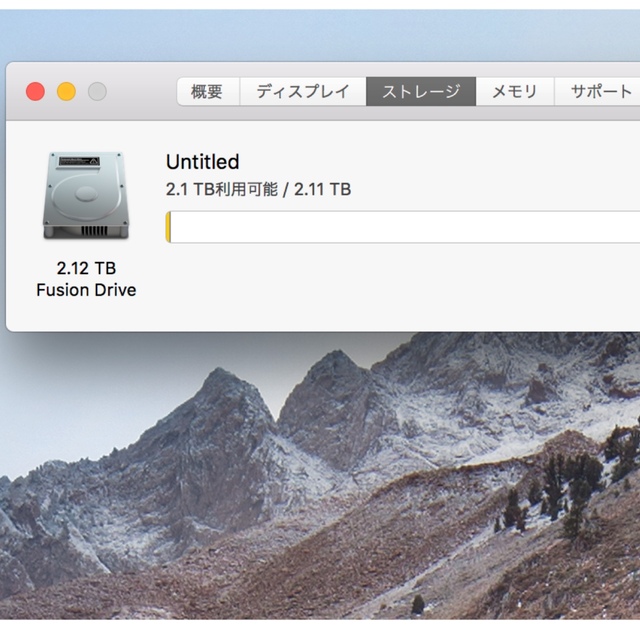This screenshot has width=640, height=640.
Task: Click the "2.12 TB" capacity label
Action: click(86, 268)
